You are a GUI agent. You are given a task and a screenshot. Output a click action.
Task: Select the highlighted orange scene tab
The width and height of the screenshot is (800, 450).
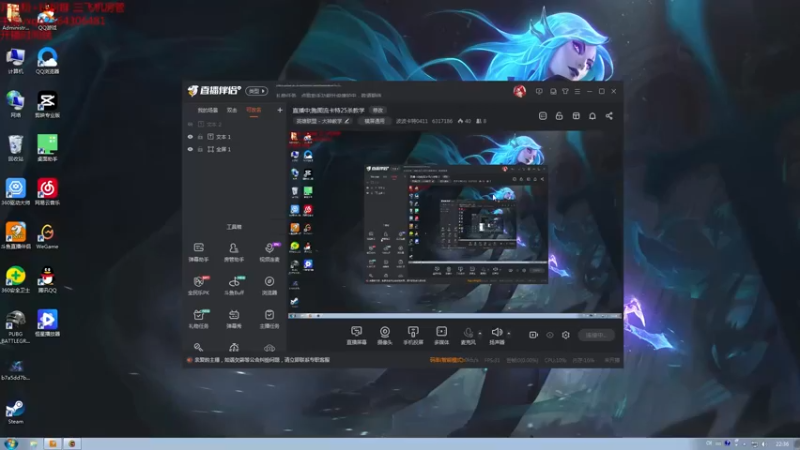[x=254, y=110]
